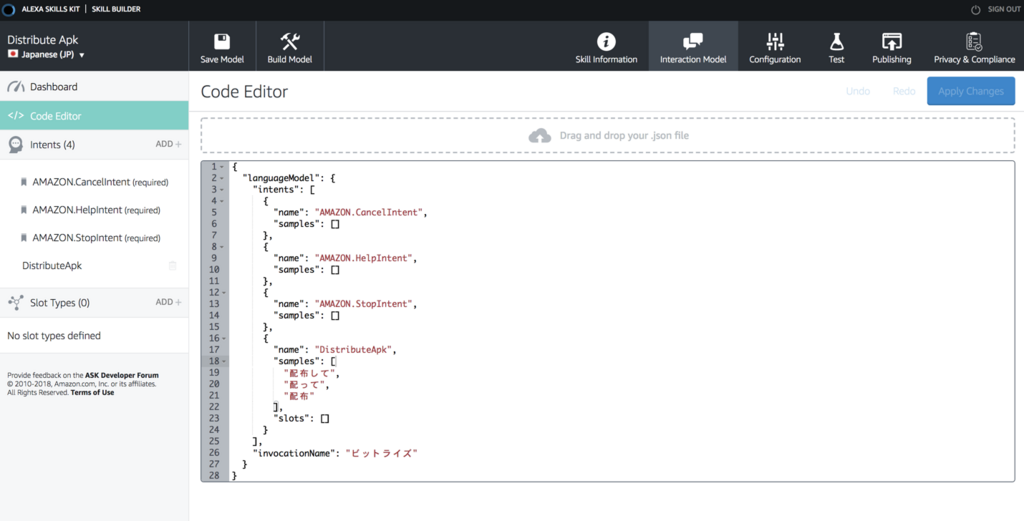Image resolution: width=1024 pixels, height=521 pixels.
Task: Collapse the samples fold on line 18
Action: click(222, 361)
